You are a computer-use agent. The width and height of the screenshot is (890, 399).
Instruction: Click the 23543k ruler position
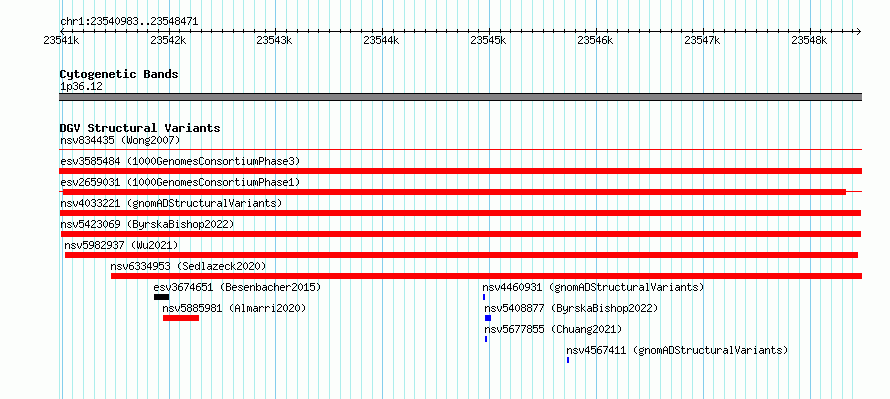pyautogui.click(x=275, y=40)
